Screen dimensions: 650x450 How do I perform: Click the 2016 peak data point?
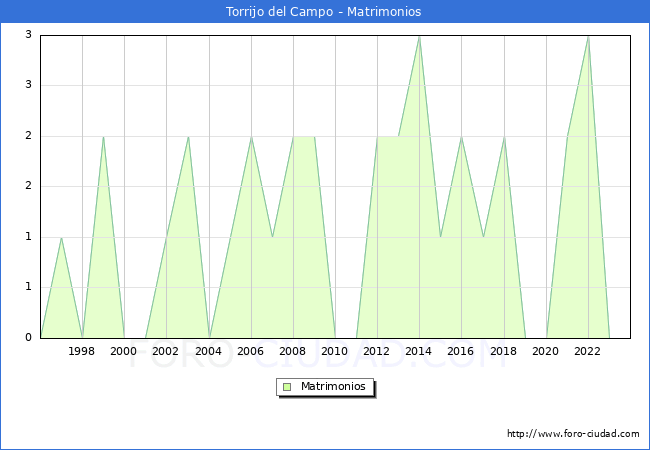[x=461, y=137]
